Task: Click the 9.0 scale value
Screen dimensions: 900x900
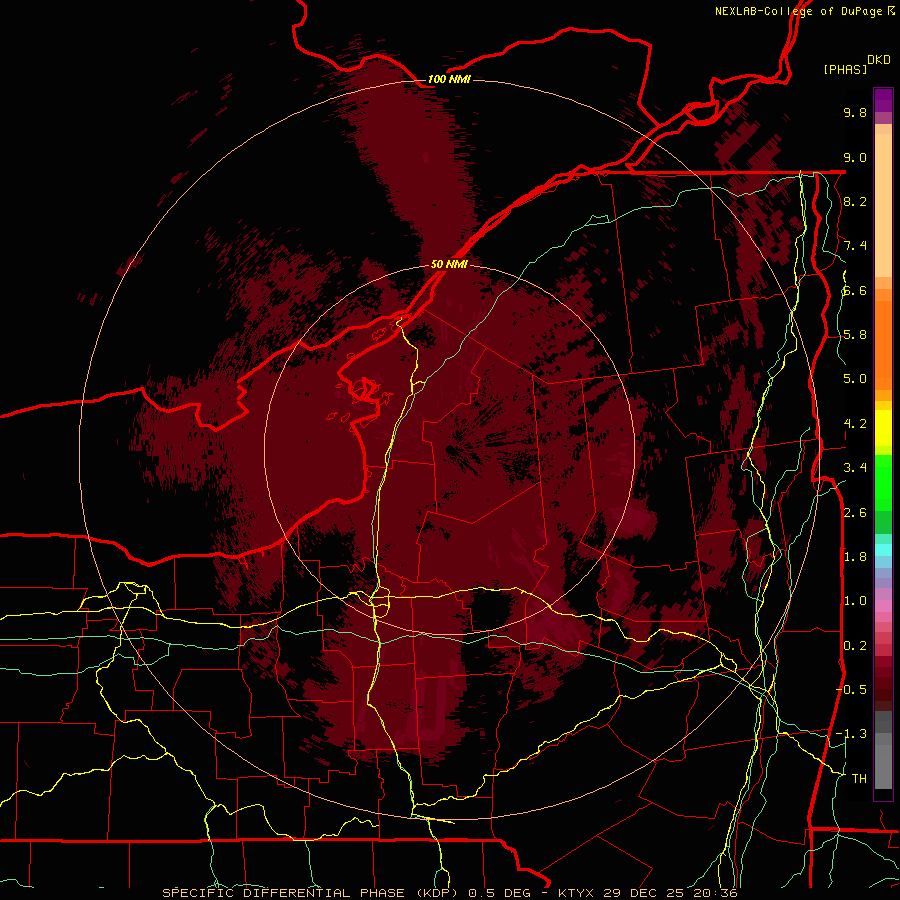Action: click(855, 157)
